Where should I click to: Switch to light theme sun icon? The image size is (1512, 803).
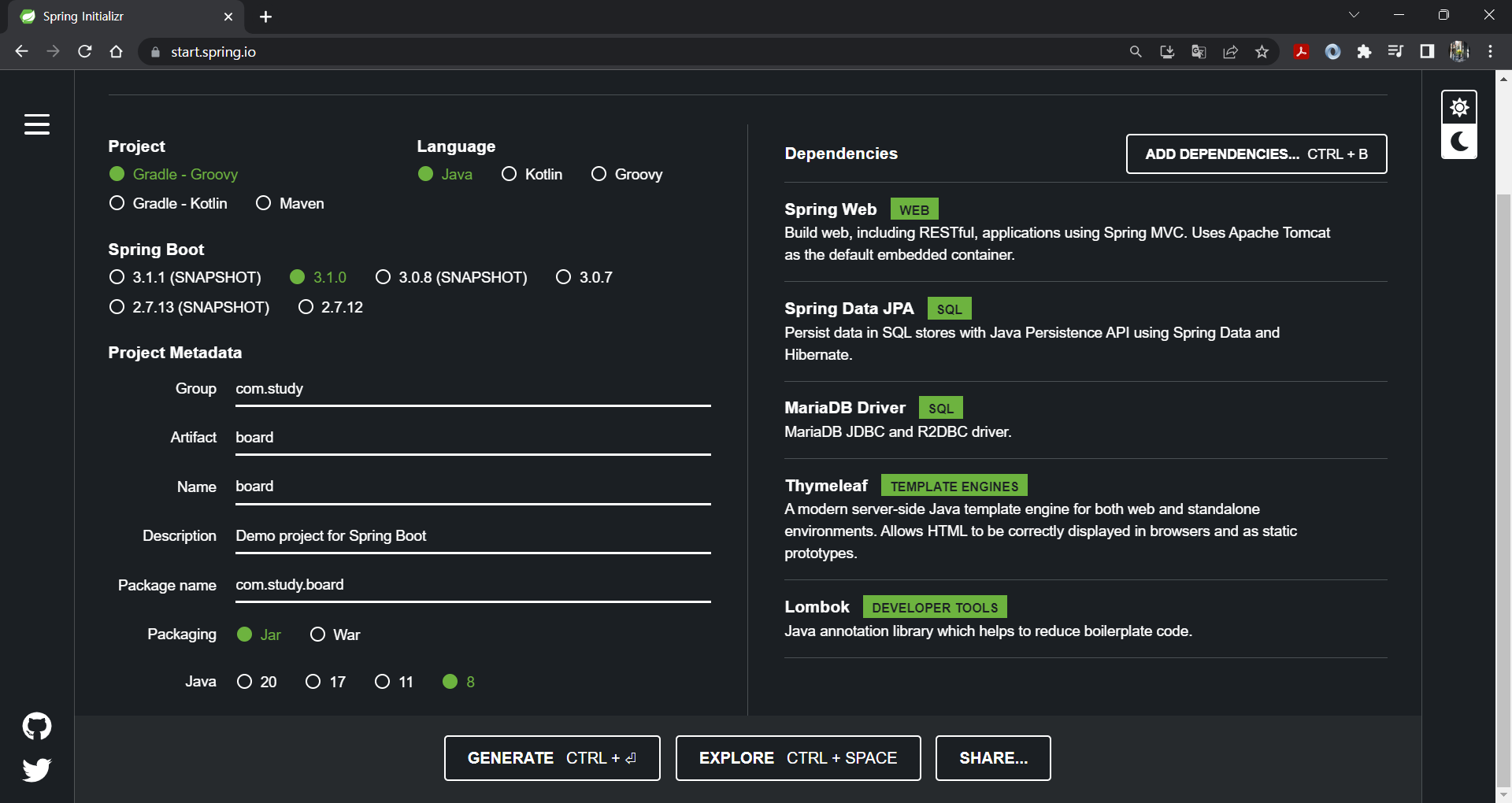[1459, 107]
